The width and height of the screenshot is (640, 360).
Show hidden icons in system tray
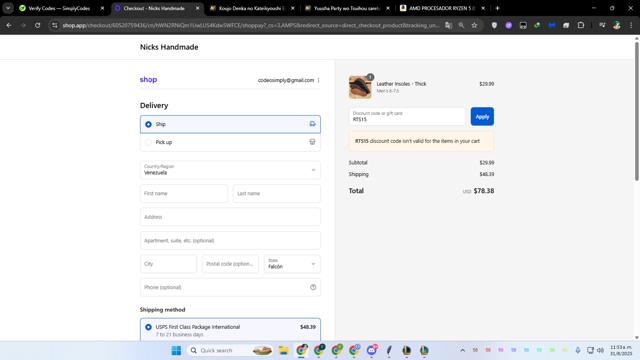[462, 350]
